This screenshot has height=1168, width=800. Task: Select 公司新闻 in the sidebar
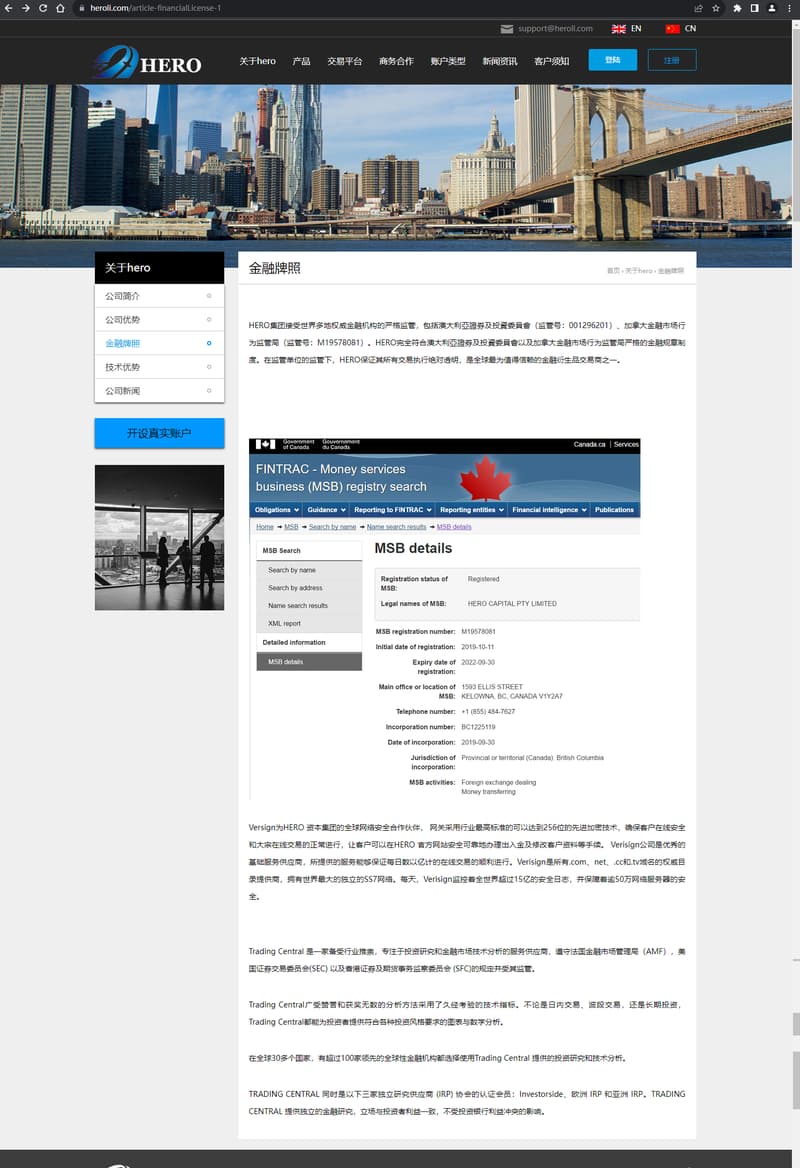[159, 391]
